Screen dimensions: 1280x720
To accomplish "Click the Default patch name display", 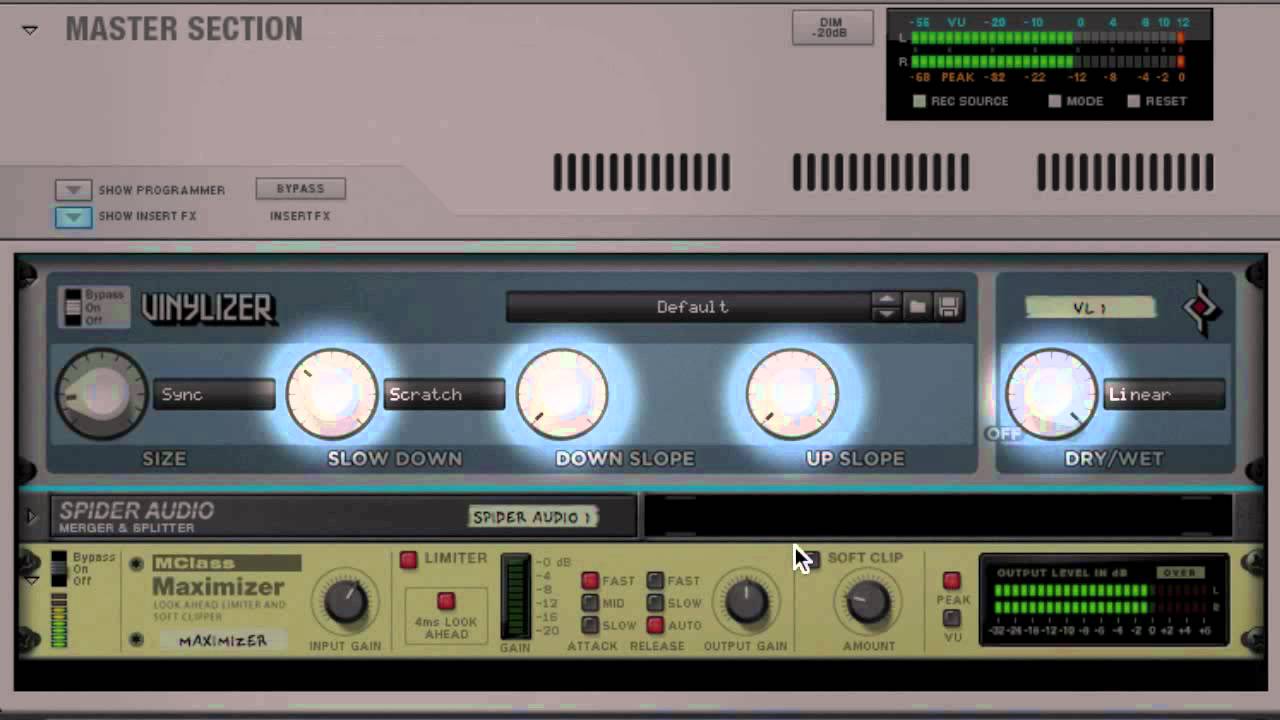I will [x=690, y=307].
